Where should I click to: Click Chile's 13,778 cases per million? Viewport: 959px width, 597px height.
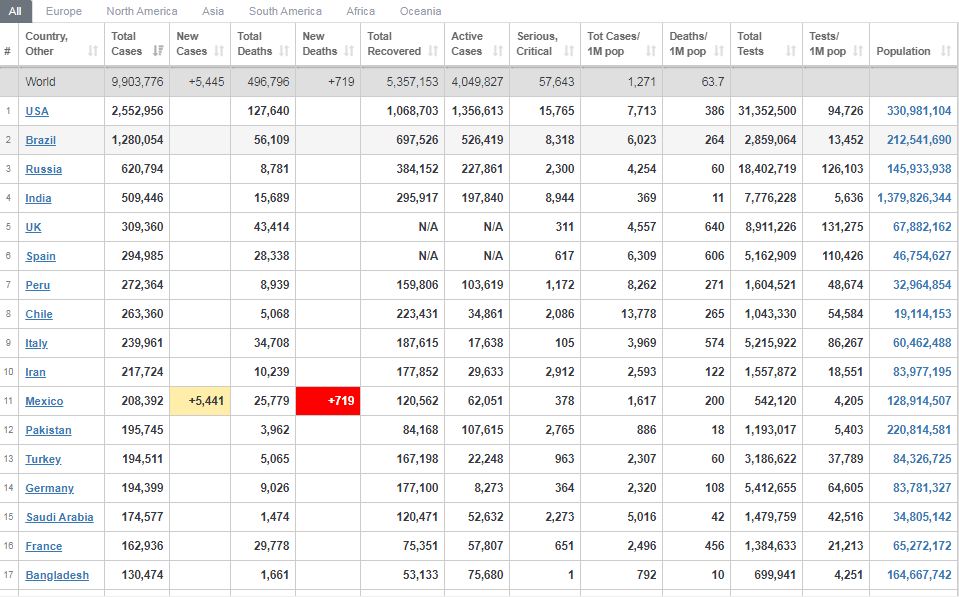[639, 314]
